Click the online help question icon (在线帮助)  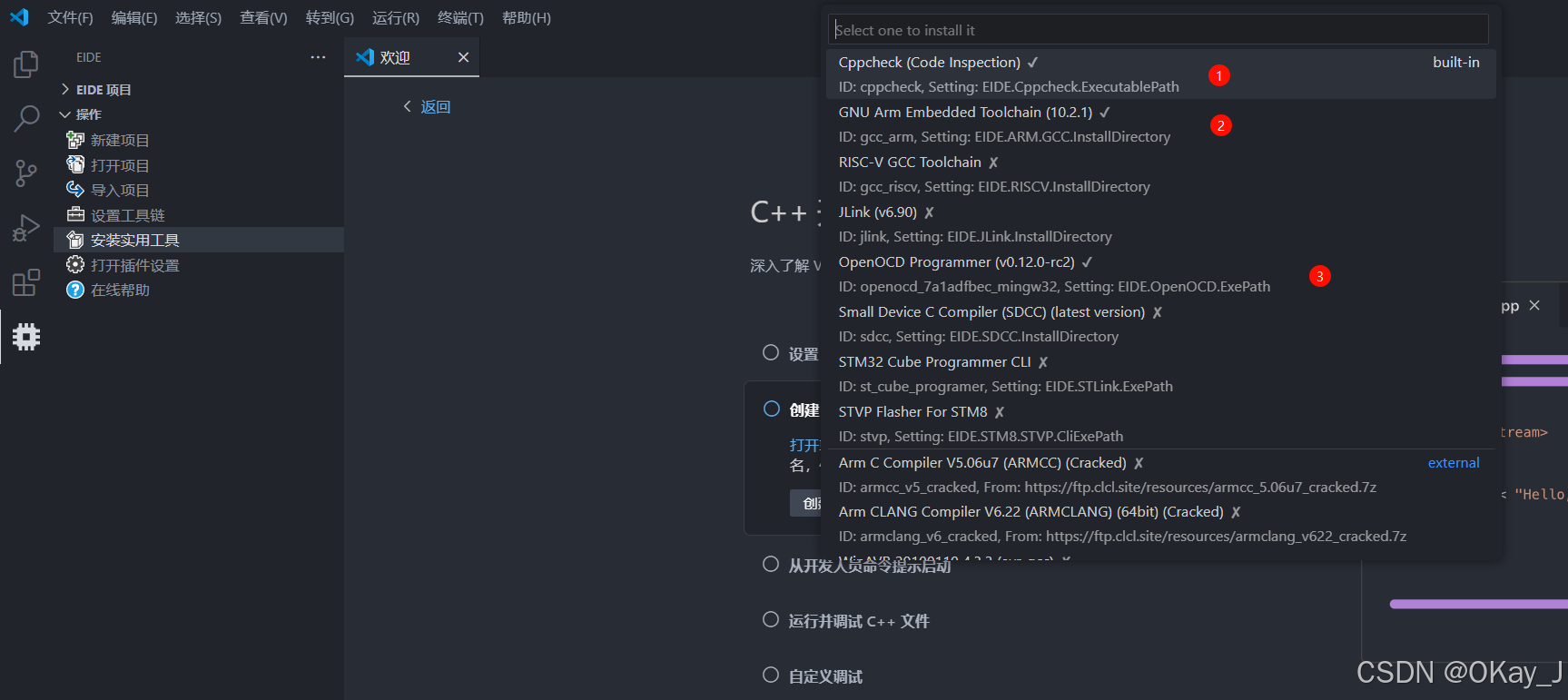point(75,290)
